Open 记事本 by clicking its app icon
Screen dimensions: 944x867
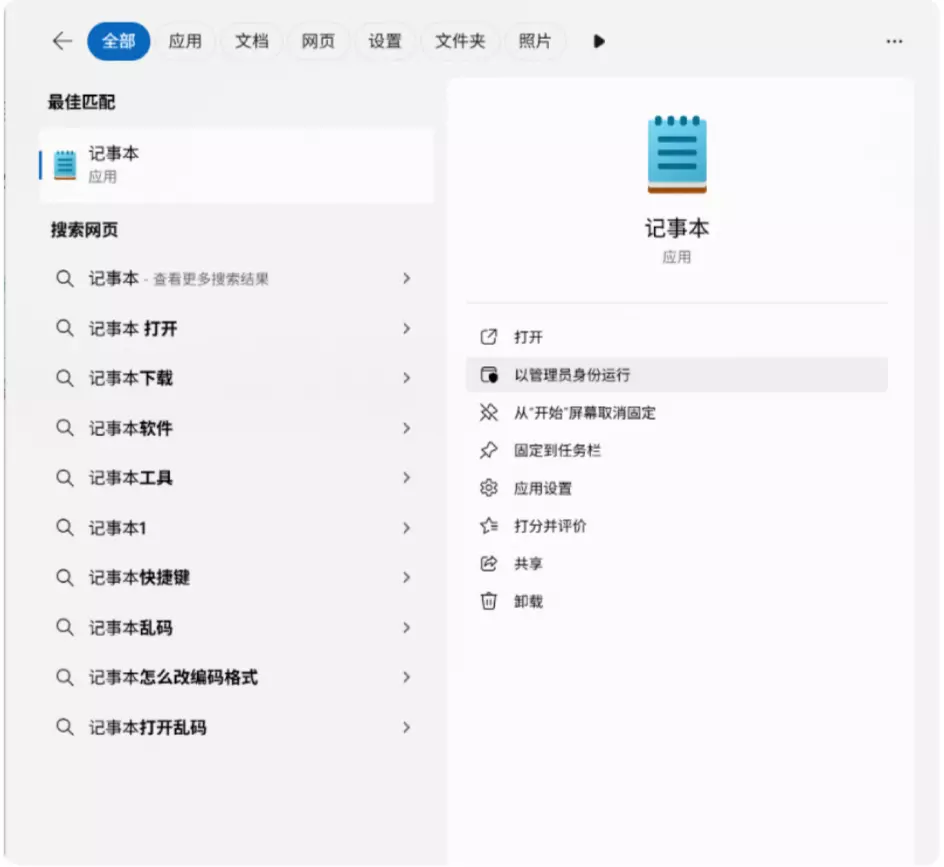[x=679, y=152]
